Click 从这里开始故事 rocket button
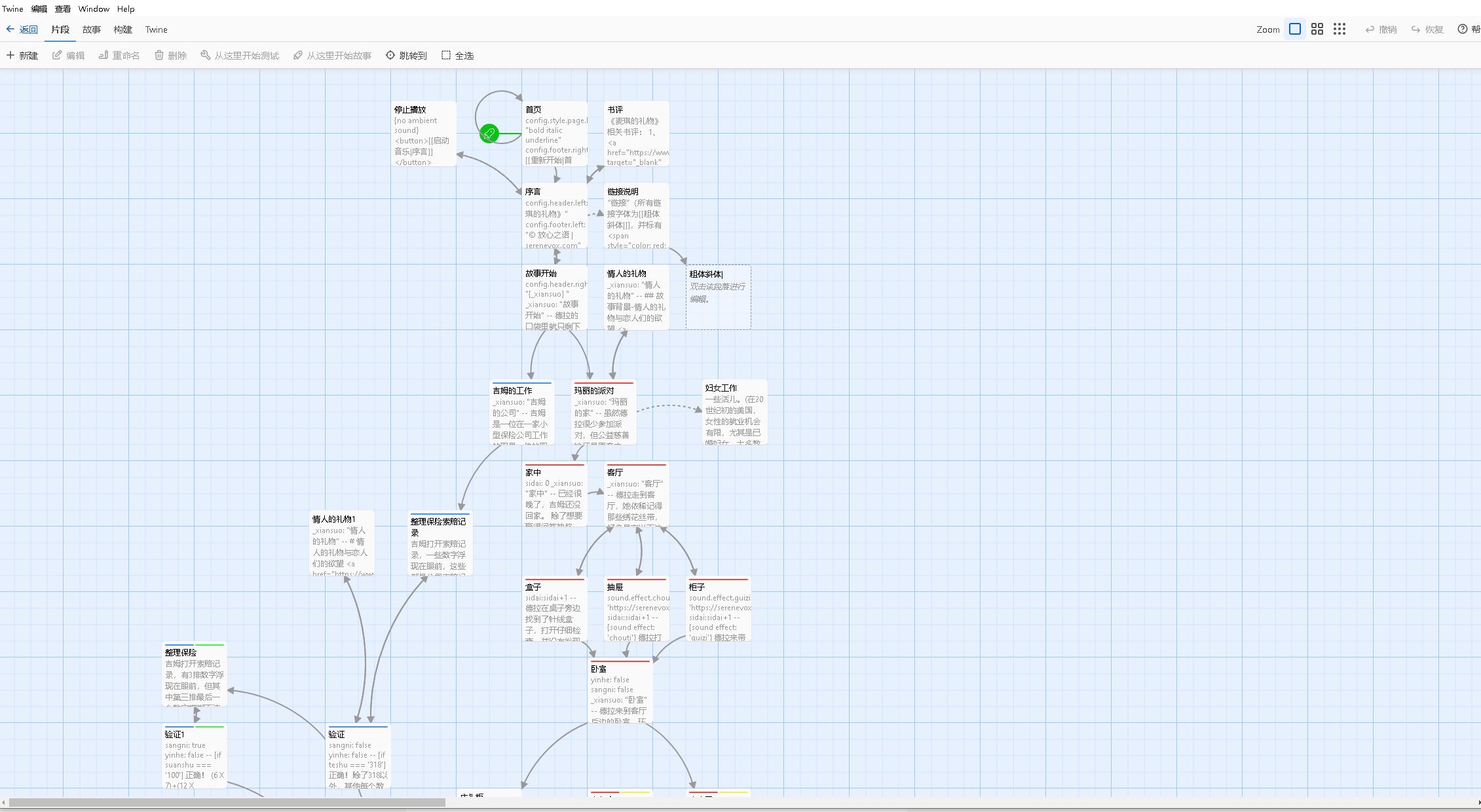 click(332, 56)
